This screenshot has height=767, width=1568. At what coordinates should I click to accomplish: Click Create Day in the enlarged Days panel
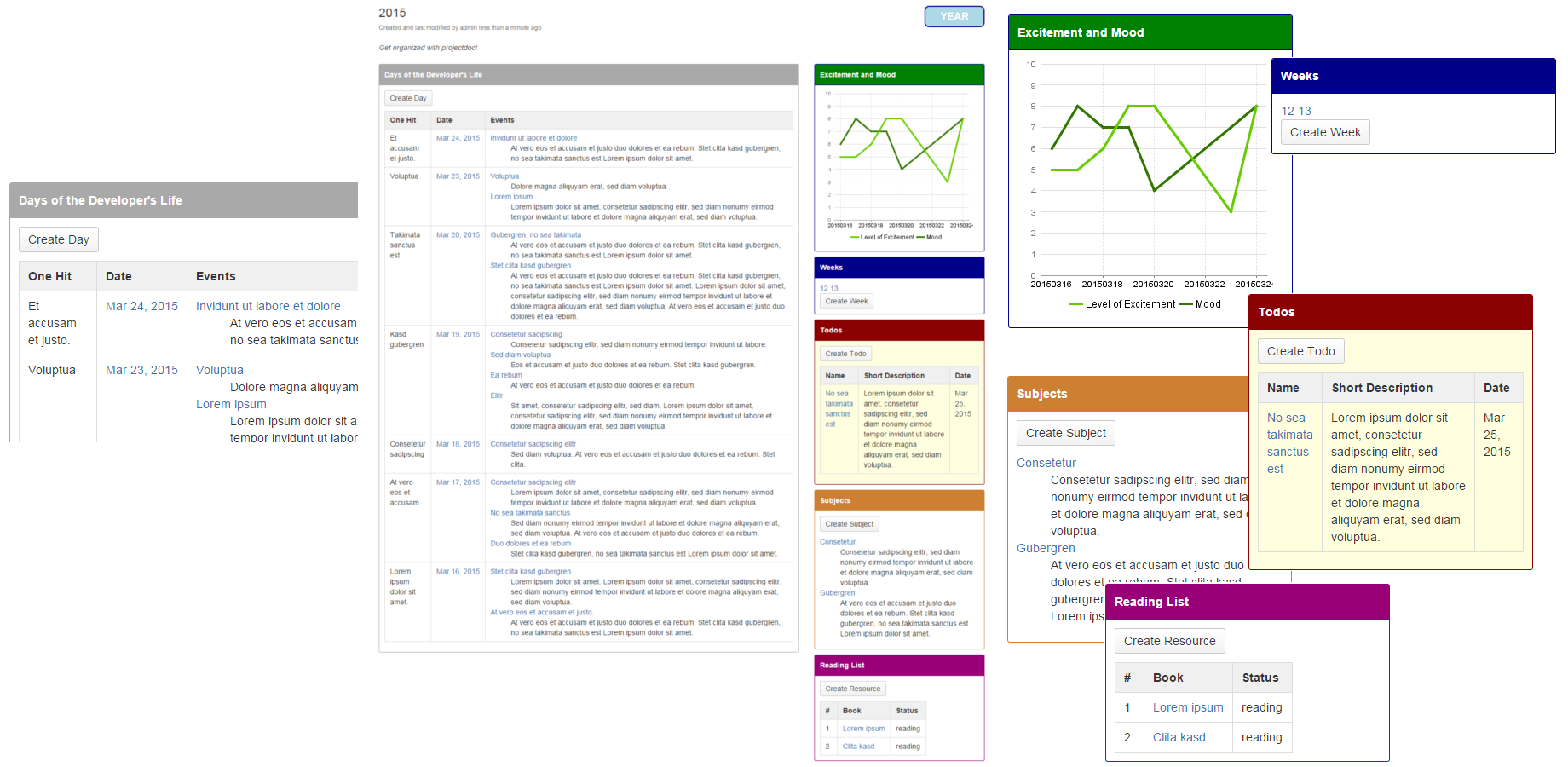point(59,239)
